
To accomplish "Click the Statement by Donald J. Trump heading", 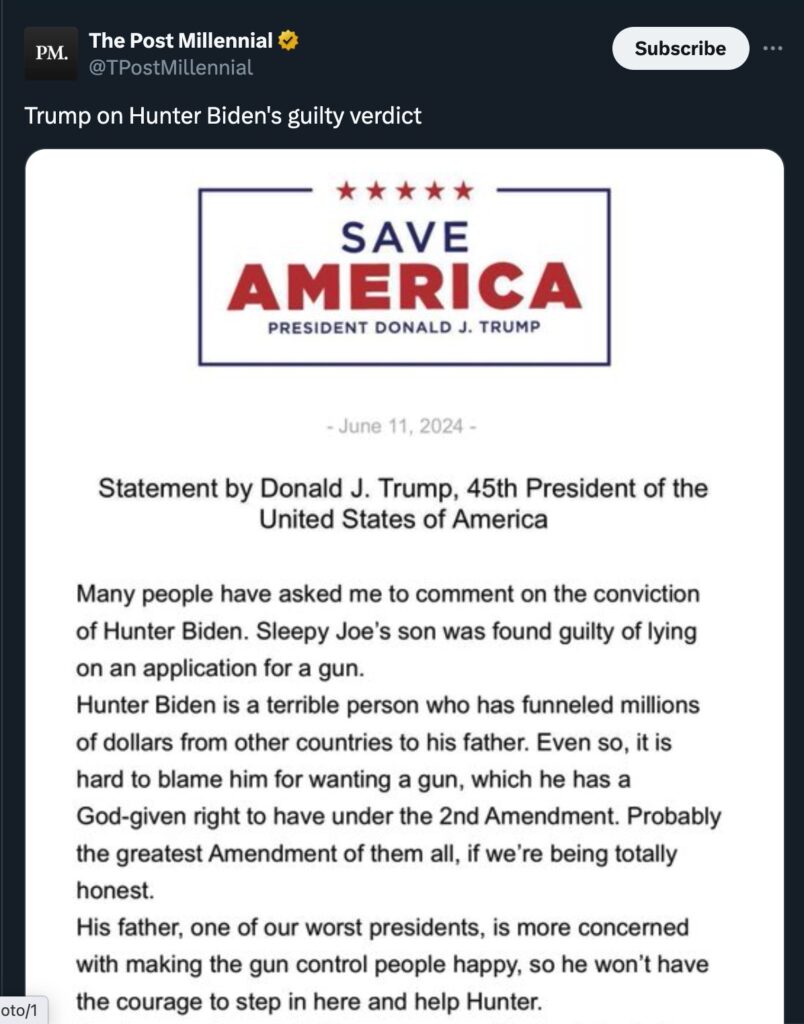I will click(x=403, y=504).
